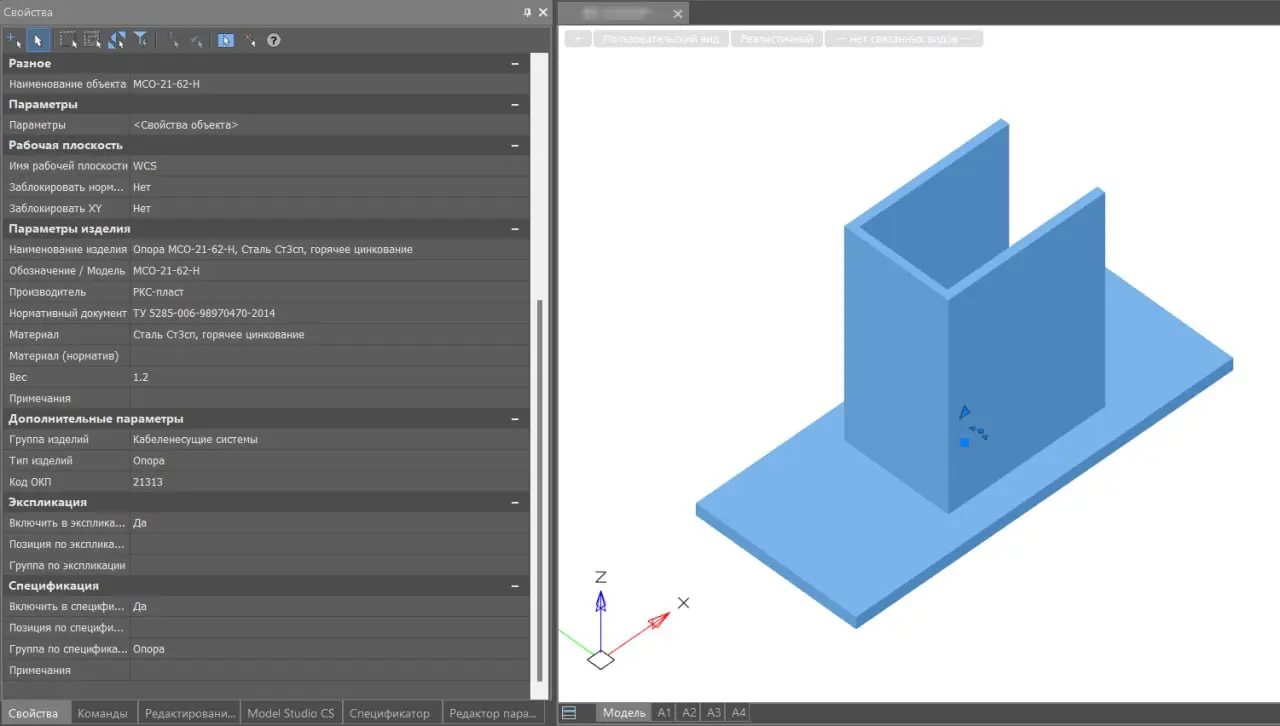
Task: Click the add-to-selection plus cursor icon
Action: tap(13, 40)
